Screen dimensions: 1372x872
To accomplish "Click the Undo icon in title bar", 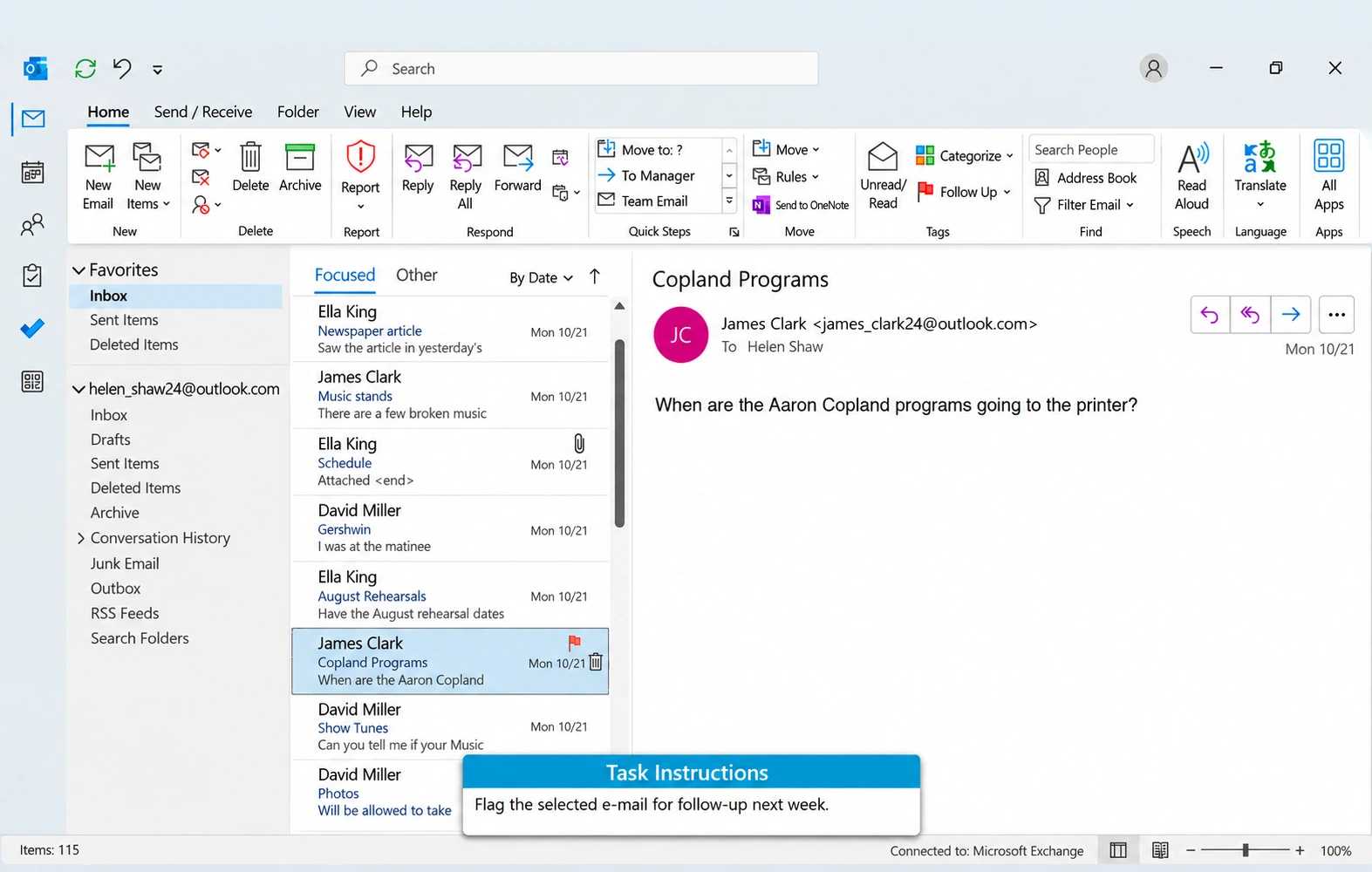I will (x=122, y=68).
